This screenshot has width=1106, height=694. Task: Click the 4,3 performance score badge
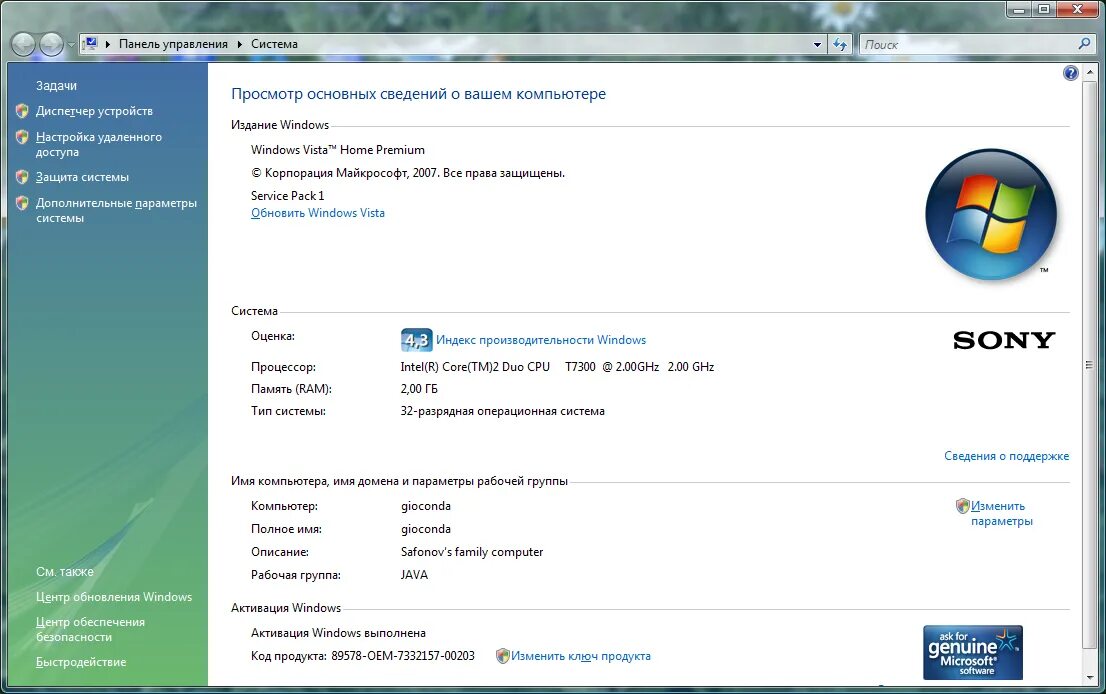[x=416, y=340]
